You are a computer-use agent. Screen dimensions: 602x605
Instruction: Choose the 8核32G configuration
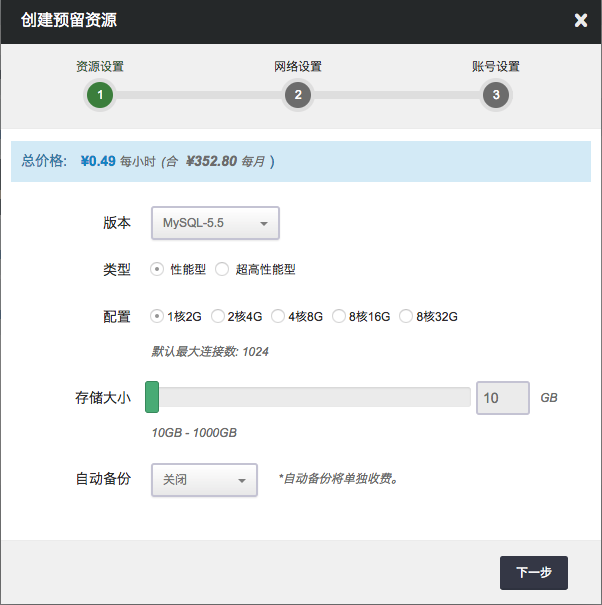click(406, 317)
